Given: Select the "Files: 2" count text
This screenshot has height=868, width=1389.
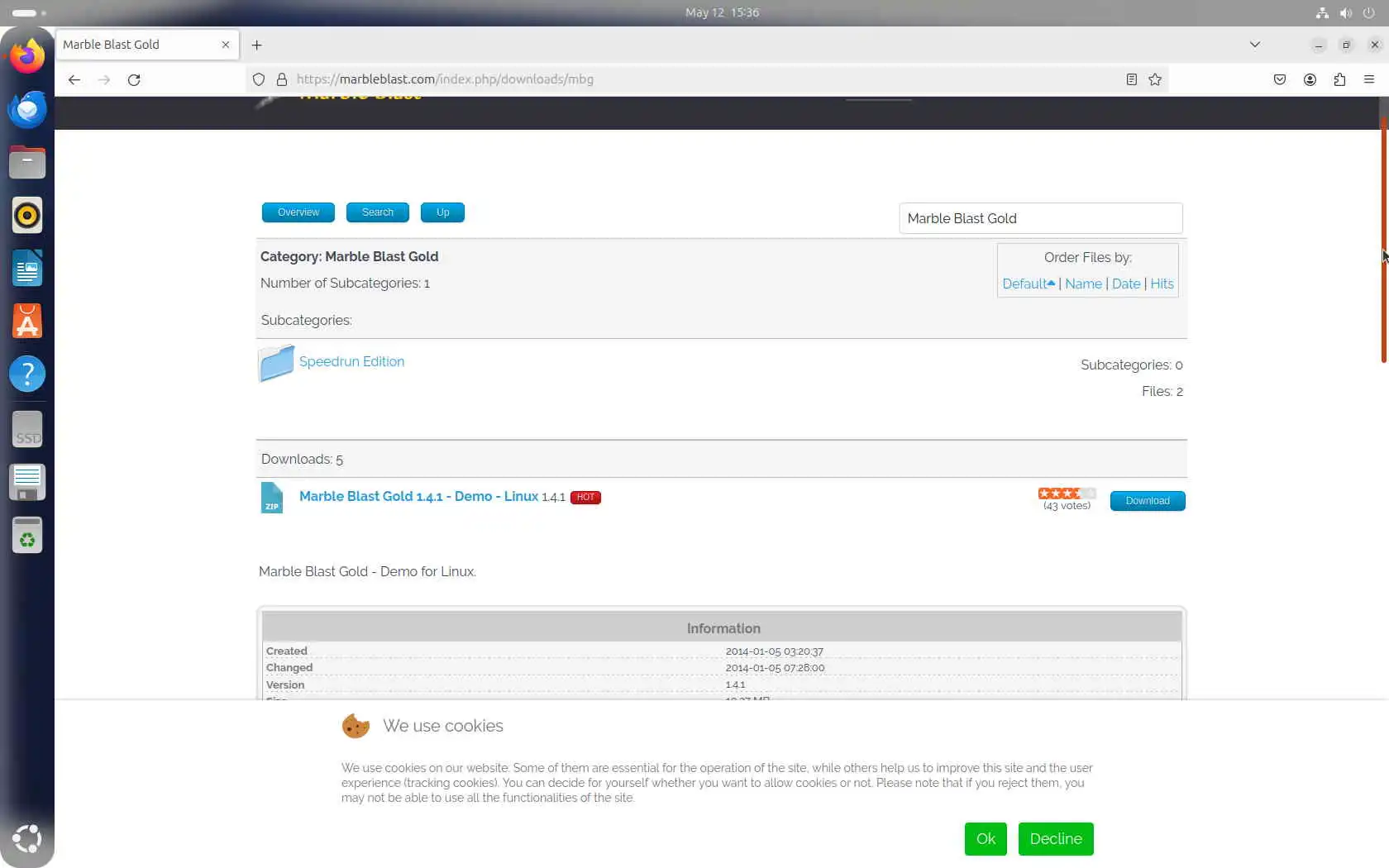Looking at the screenshot, I should click(1162, 391).
